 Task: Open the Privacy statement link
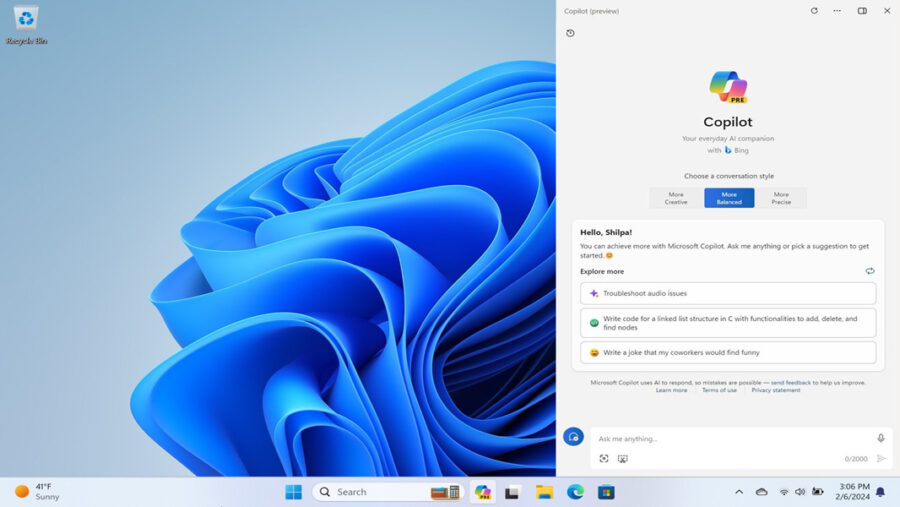776,390
